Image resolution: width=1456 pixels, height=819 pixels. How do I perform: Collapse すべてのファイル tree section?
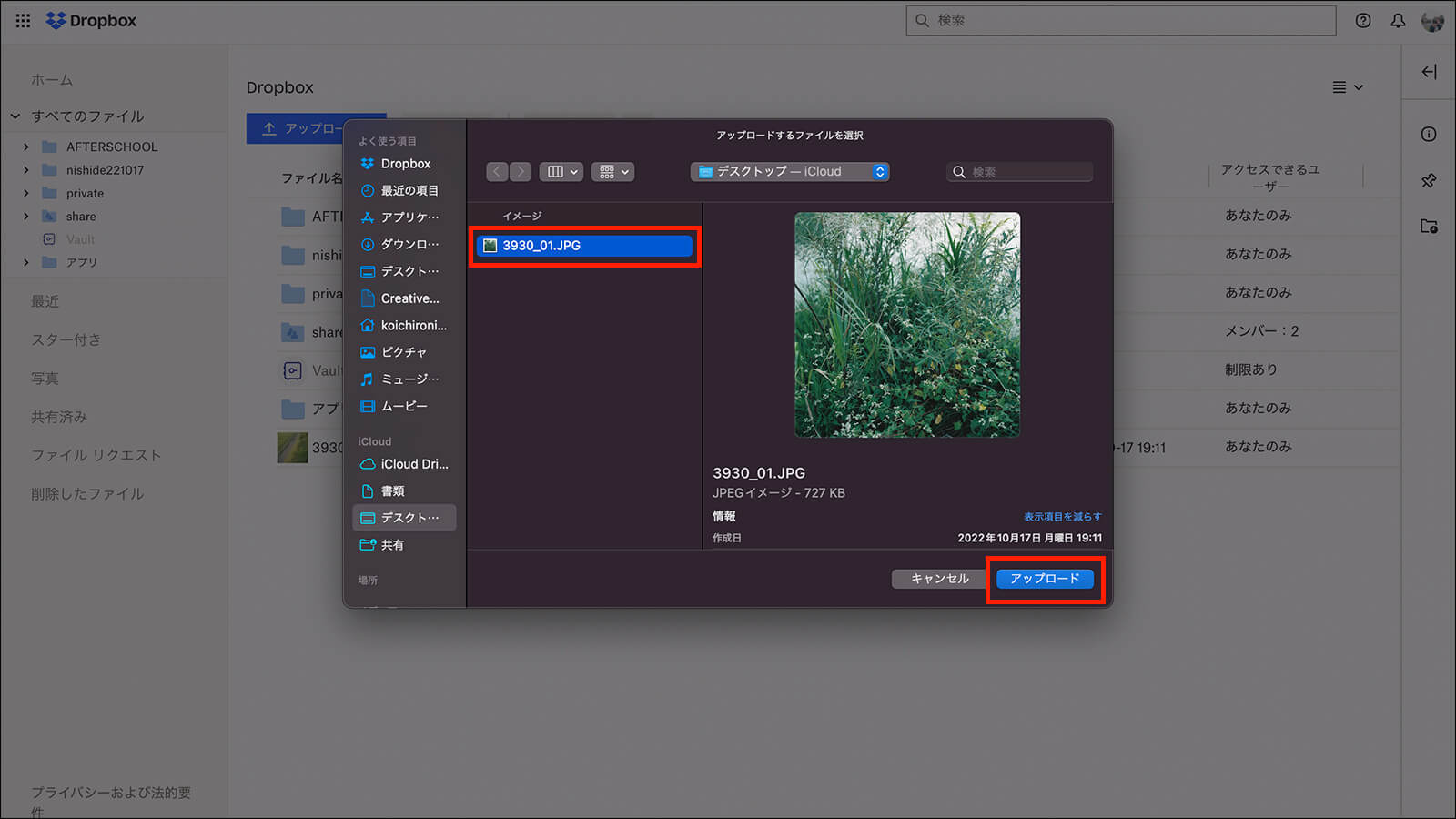click(x=15, y=116)
